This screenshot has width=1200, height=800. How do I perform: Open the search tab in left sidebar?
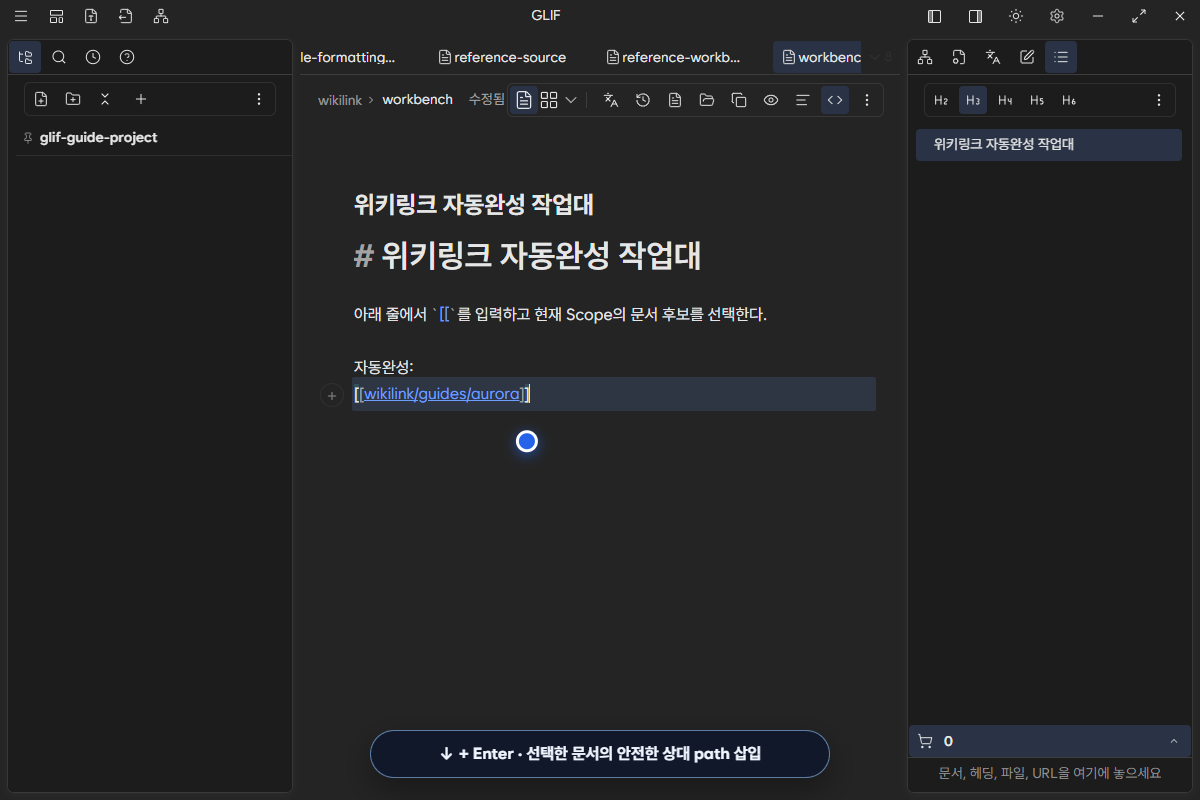click(x=59, y=57)
